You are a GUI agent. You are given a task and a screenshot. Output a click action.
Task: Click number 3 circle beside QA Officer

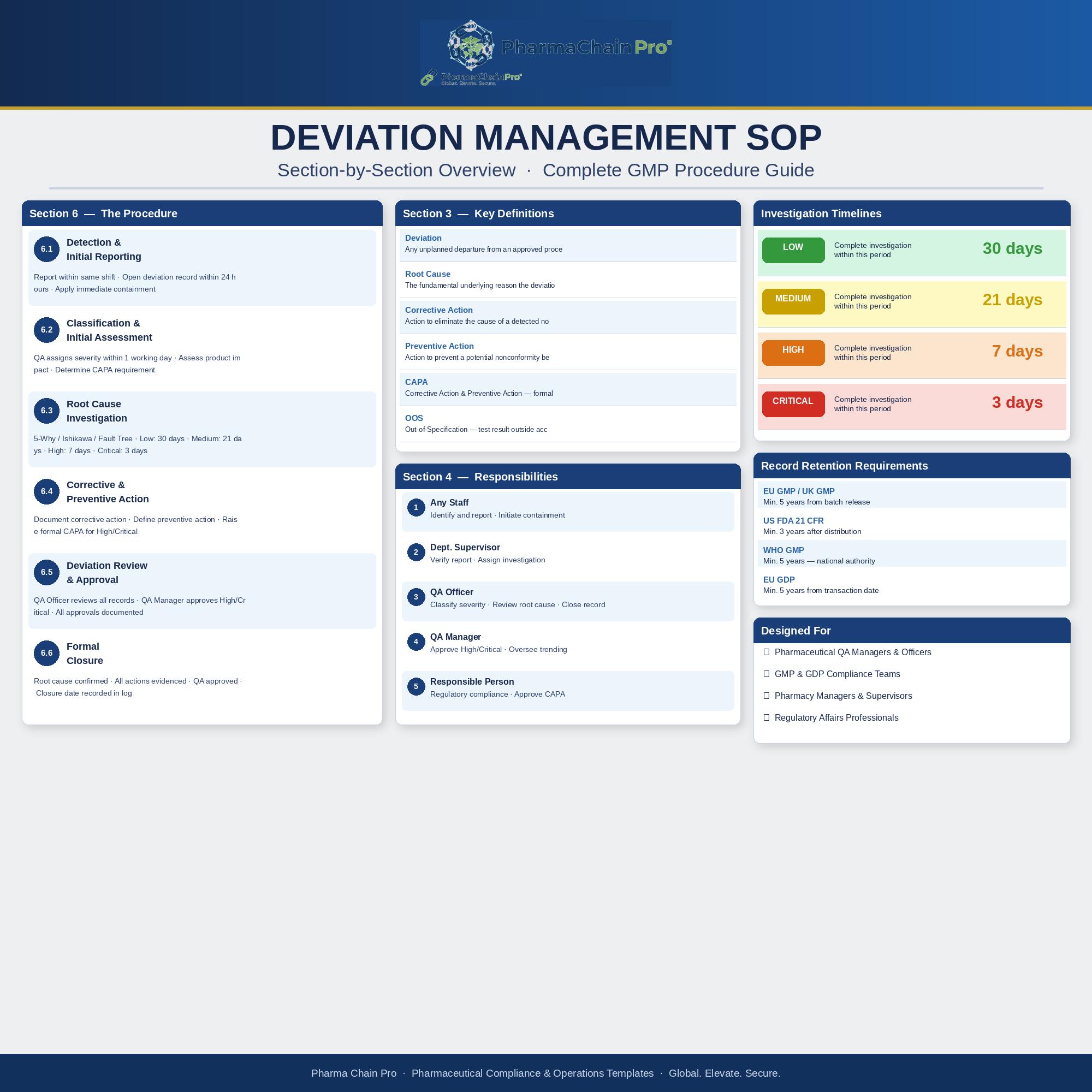click(416, 597)
